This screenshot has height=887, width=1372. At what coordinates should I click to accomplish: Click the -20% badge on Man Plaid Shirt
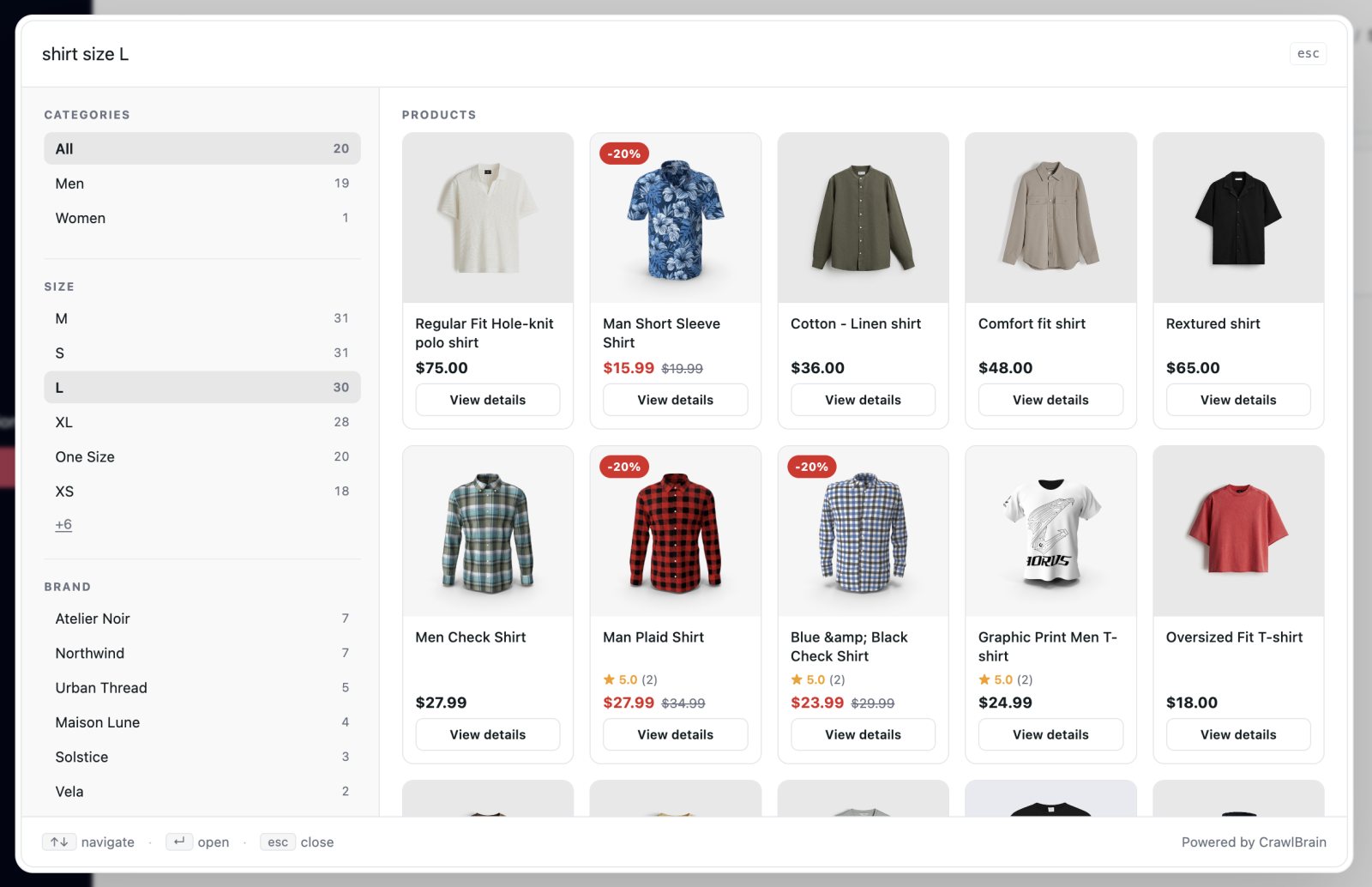624,467
